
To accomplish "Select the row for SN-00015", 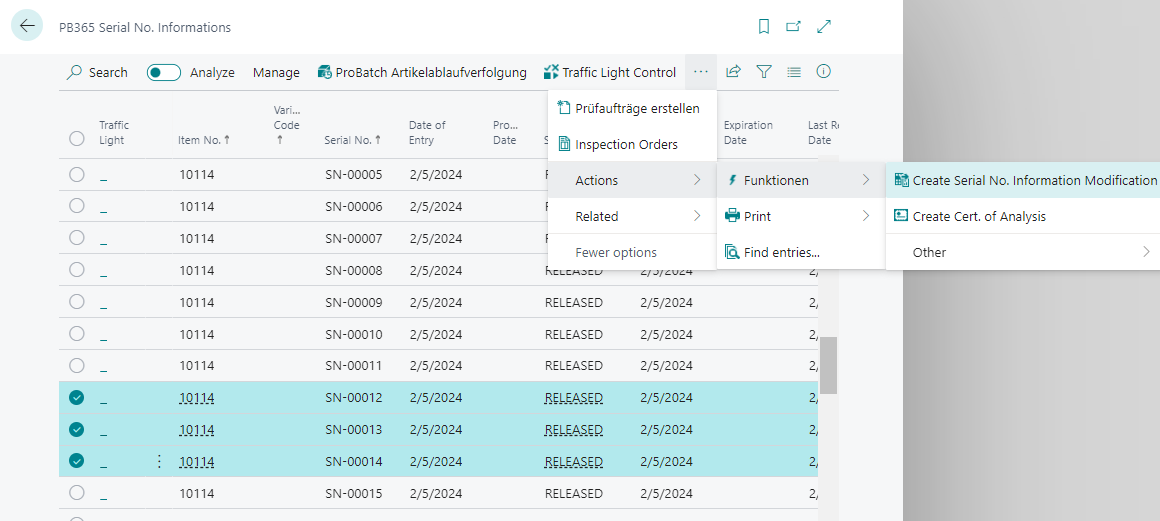I will pyautogui.click(x=76, y=493).
